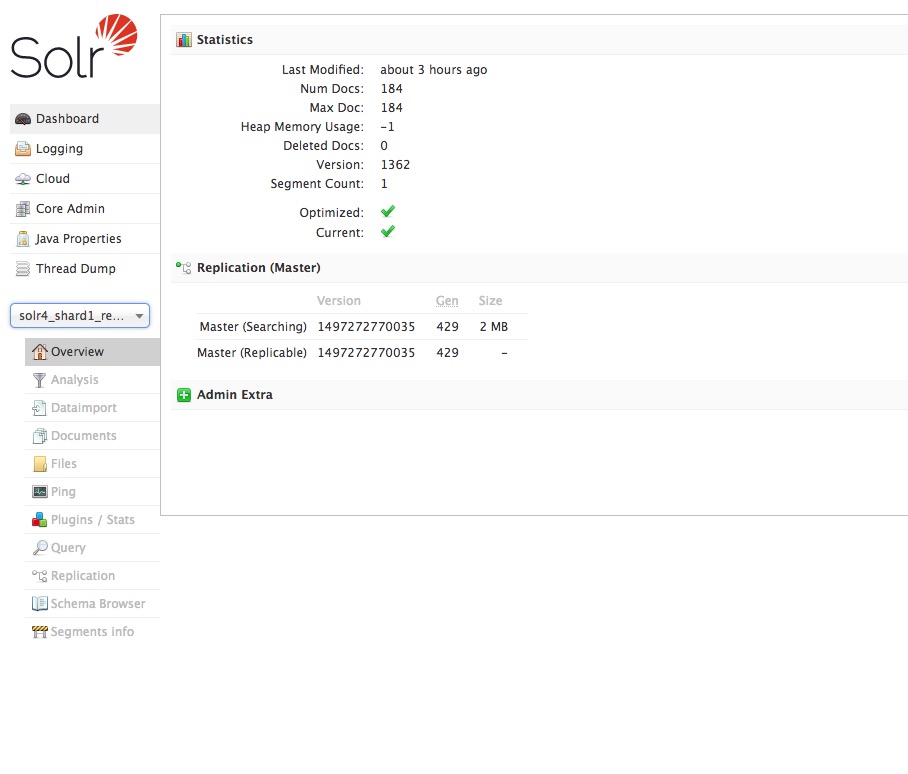
Task: Click the Gen column header
Action: 447,300
